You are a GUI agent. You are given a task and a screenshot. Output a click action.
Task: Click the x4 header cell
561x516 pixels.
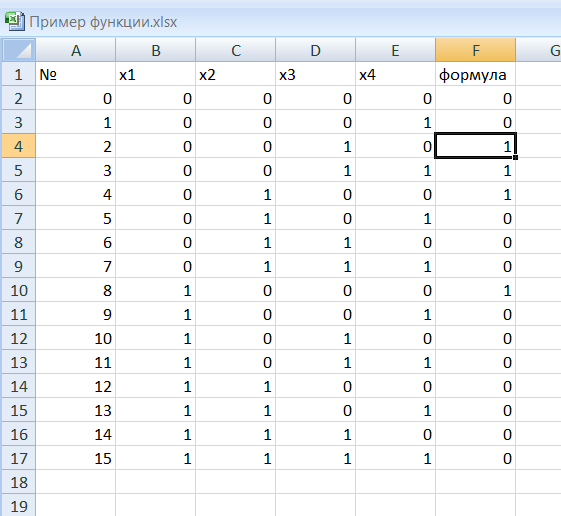[395, 74]
